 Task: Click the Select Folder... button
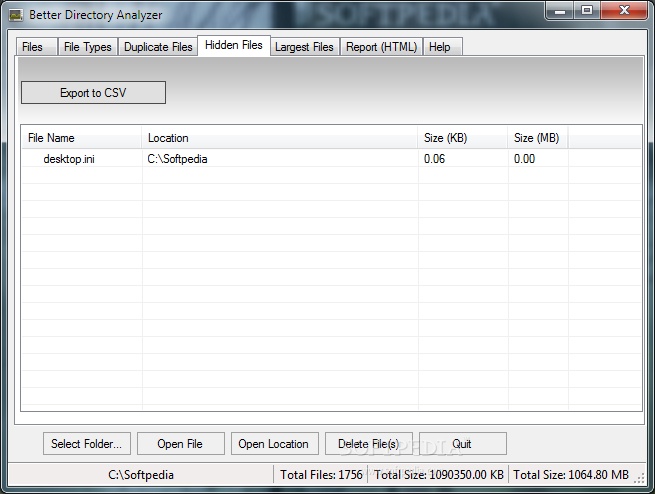click(x=87, y=443)
